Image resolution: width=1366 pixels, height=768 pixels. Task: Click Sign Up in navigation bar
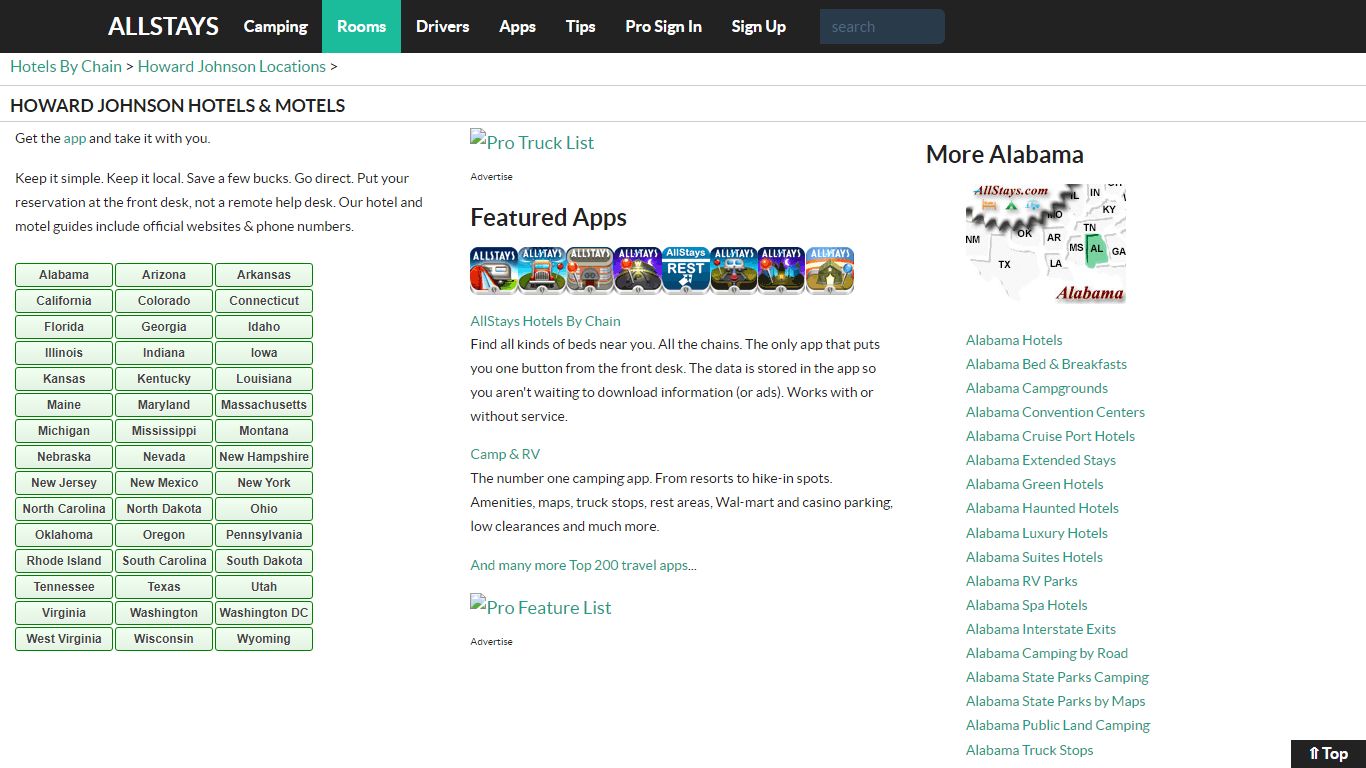759,27
